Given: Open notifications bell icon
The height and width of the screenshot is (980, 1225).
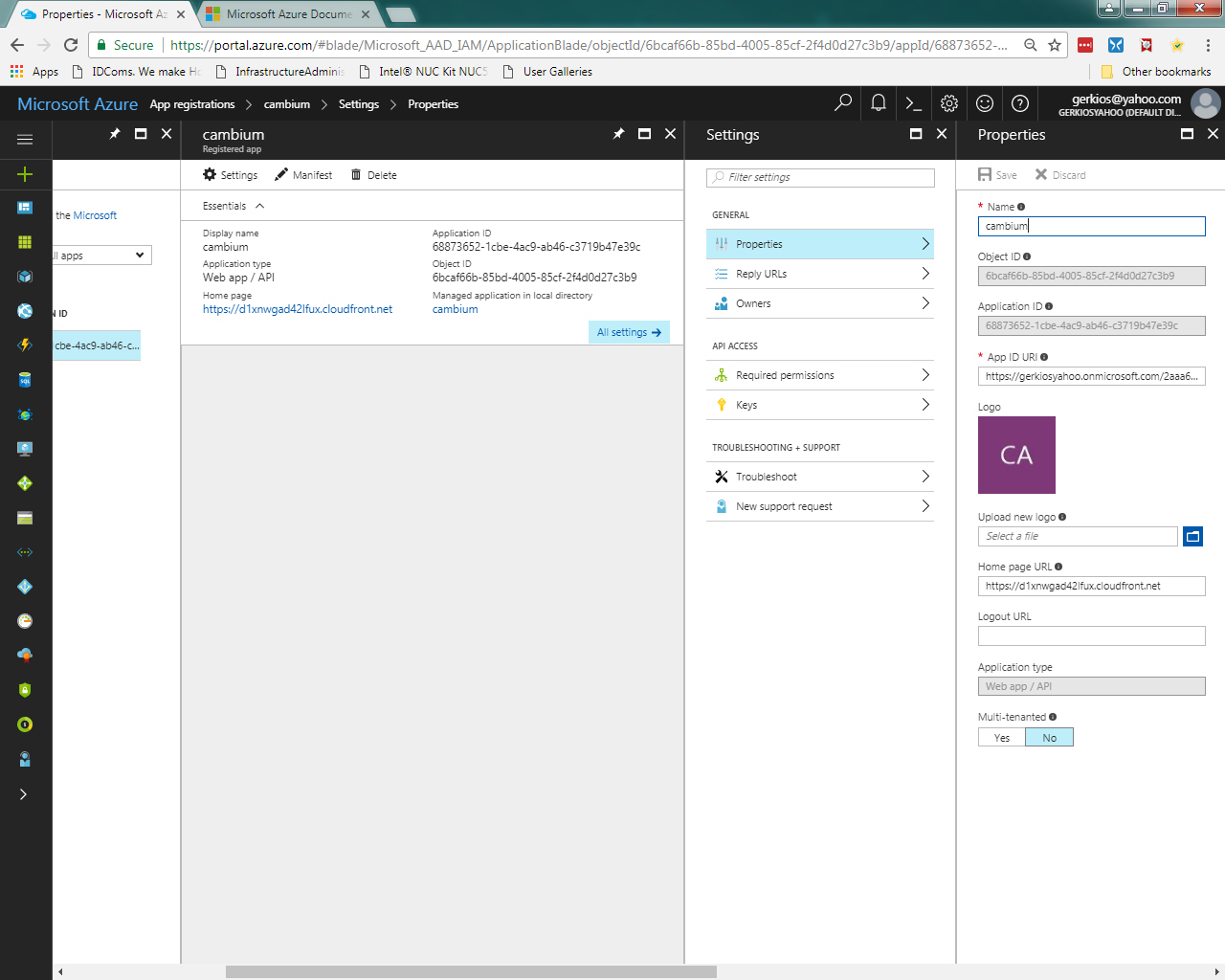Looking at the screenshot, I should [x=879, y=103].
